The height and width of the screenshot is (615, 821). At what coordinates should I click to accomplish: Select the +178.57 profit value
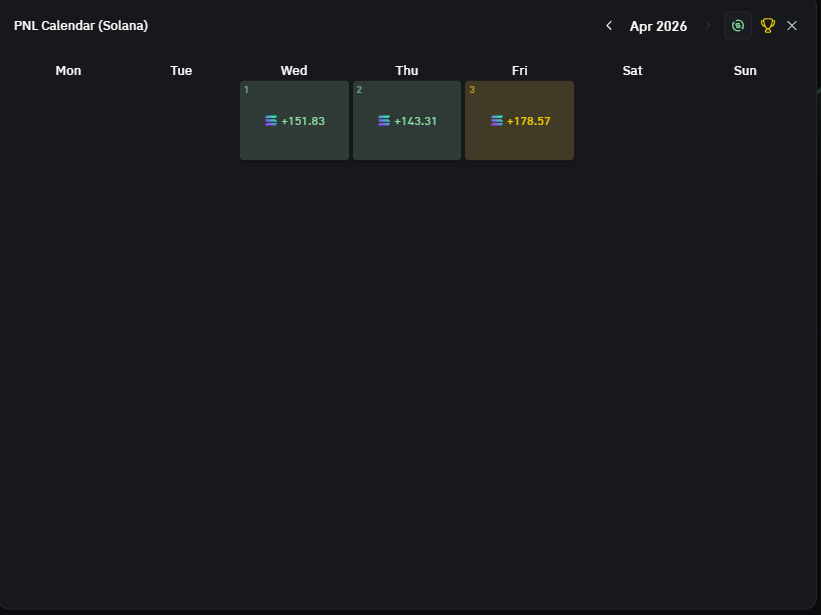point(528,121)
